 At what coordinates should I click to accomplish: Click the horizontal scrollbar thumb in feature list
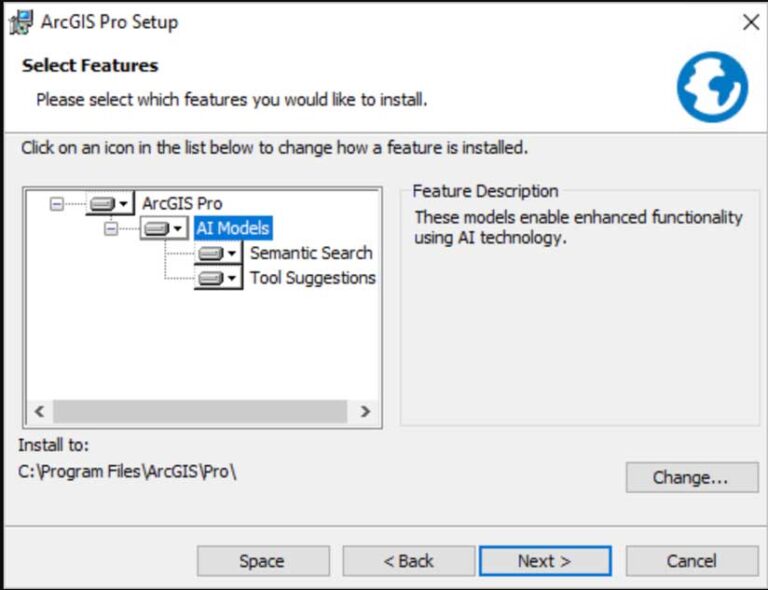click(x=200, y=412)
